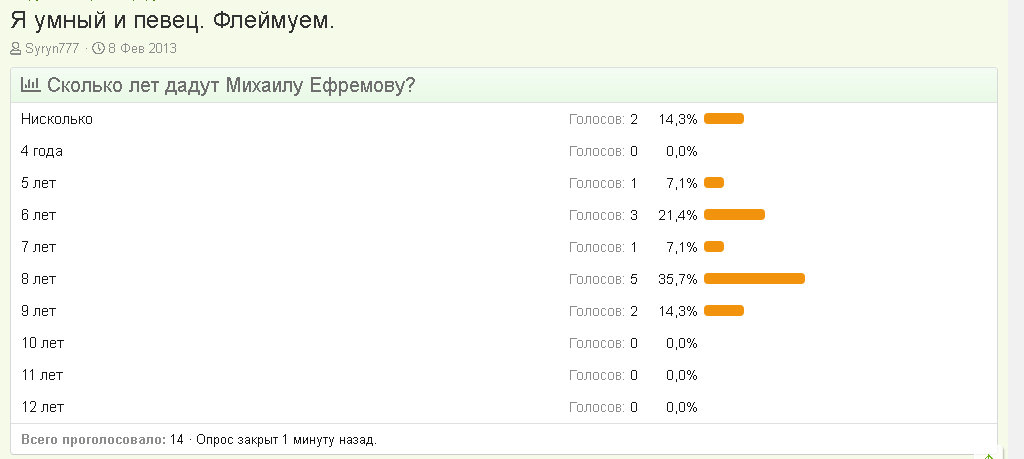The width and height of the screenshot is (1024, 459).
Task: Click the clock icon before the date
Action: 98,48
